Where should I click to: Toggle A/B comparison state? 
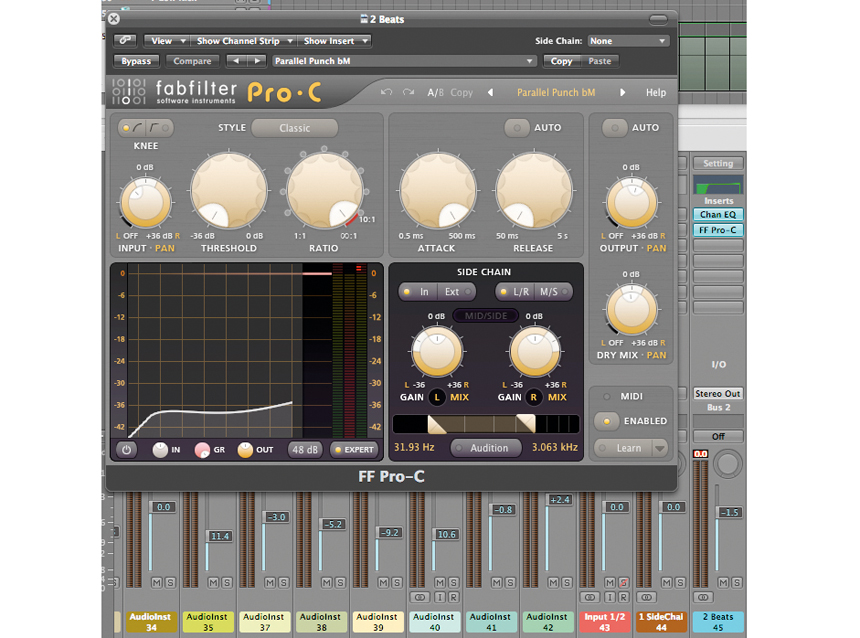pyautogui.click(x=435, y=93)
